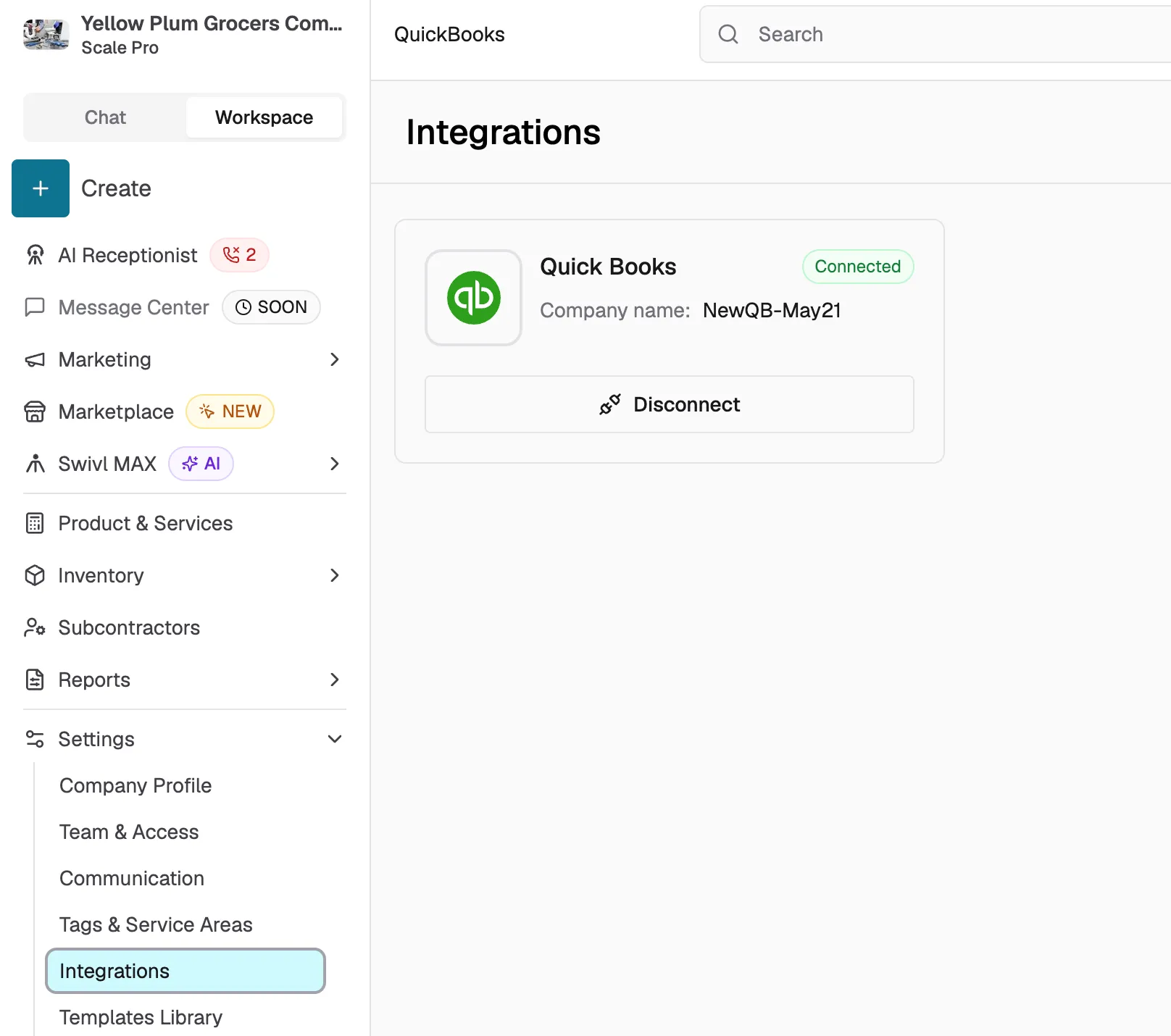Click the Create label
This screenshot has width=1171, height=1036.
[116, 188]
